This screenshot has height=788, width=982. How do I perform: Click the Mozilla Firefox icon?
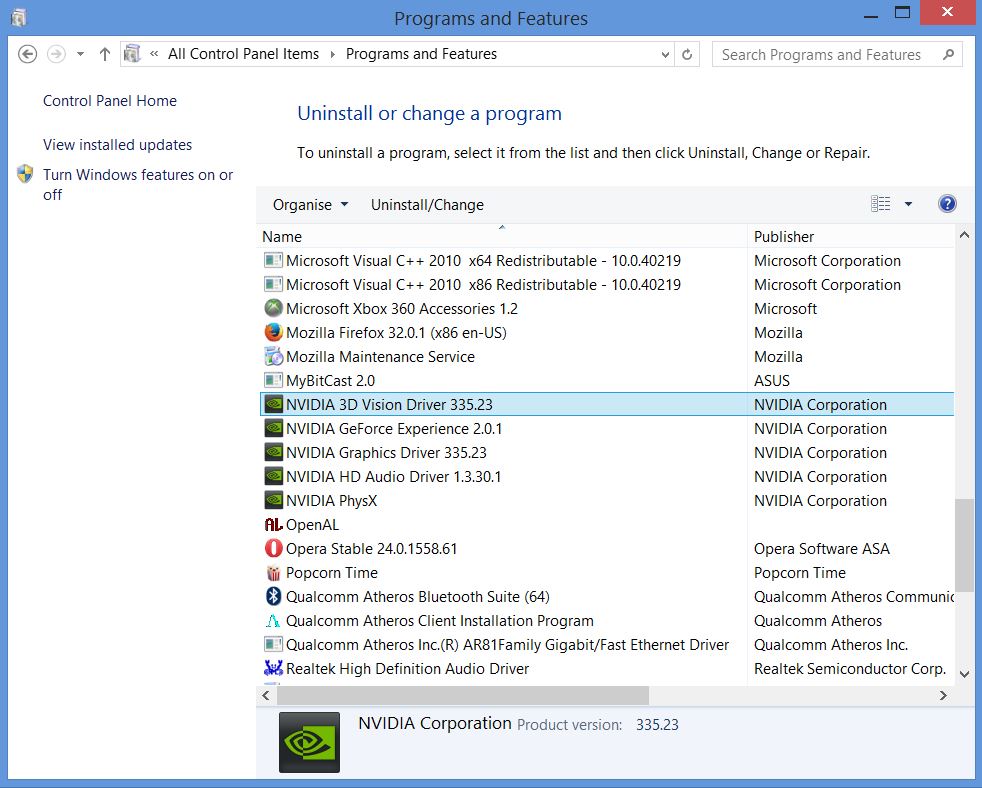pos(273,332)
